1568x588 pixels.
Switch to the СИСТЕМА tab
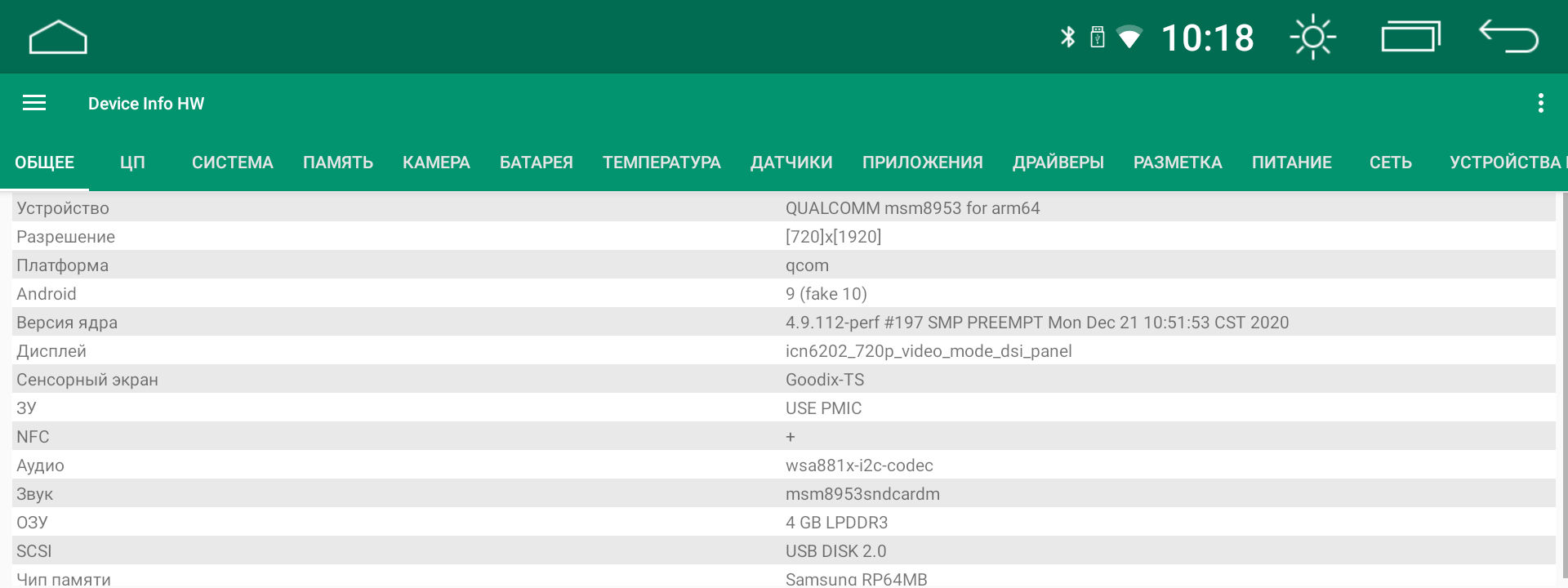pos(233,163)
